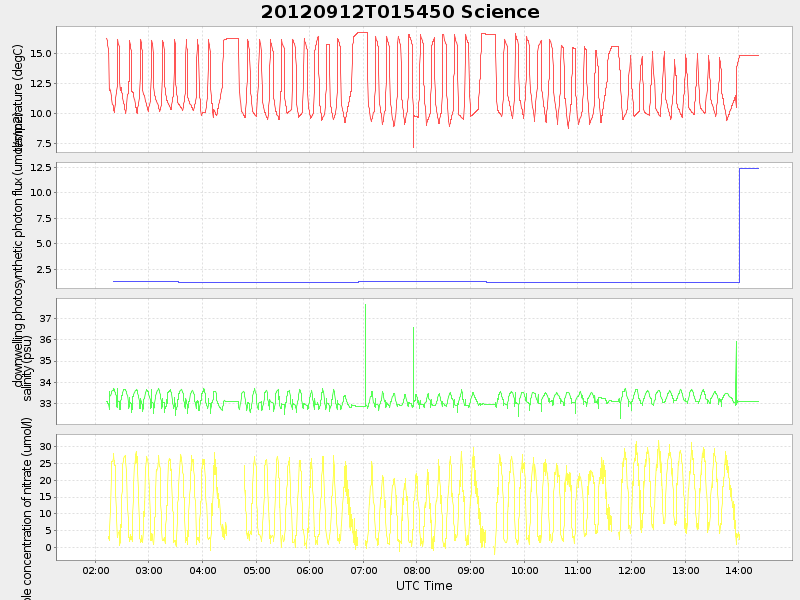Click the 30 tick on nitrate axis
Viewport: 800px width, 600px height.
pos(45,446)
